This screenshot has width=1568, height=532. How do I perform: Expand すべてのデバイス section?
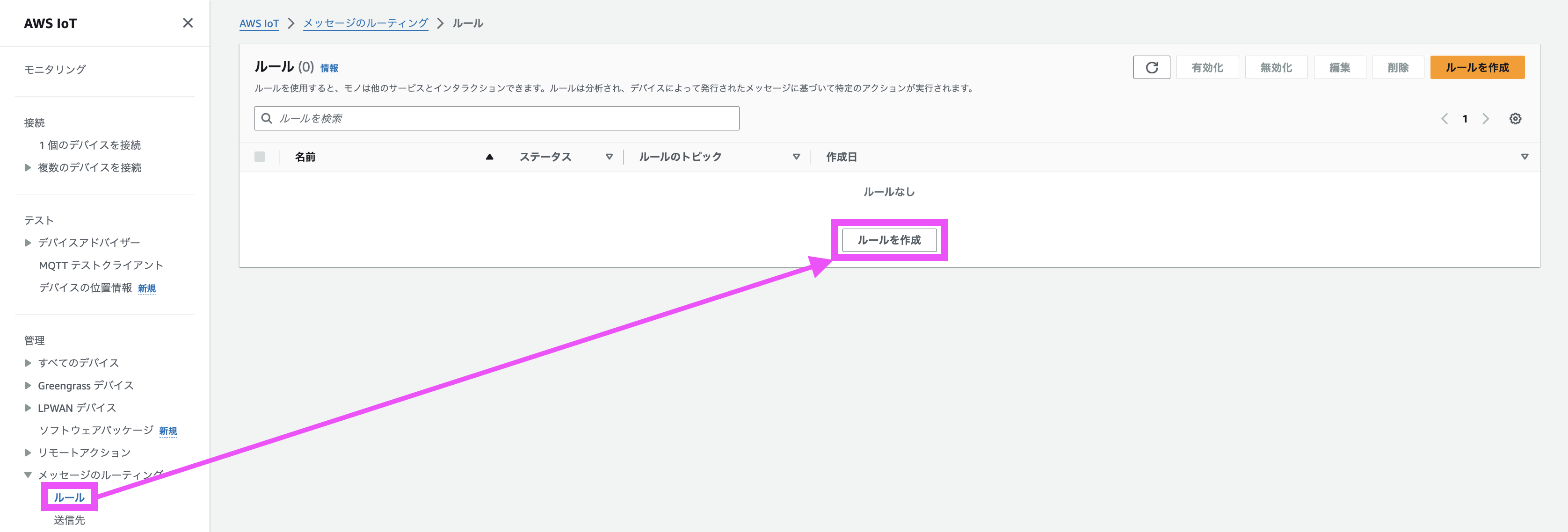pyautogui.click(x=28, y=363)
